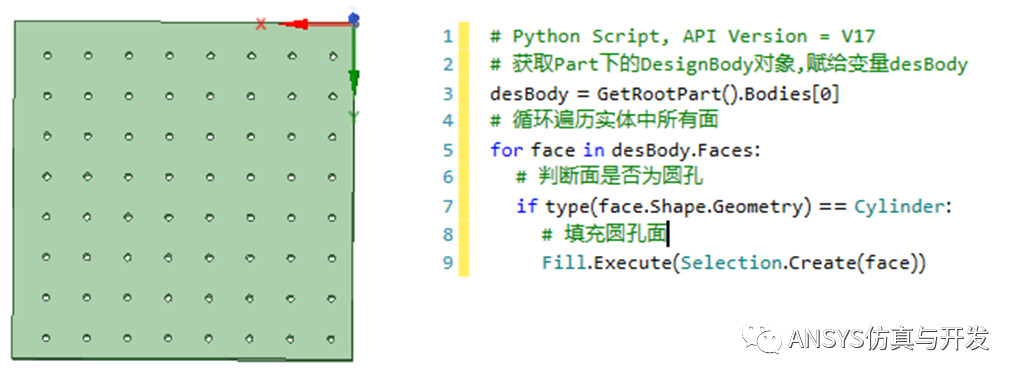Click the comment '填充圆孔面'
This screenshot has height=384, width=1023.
[603, 234]
